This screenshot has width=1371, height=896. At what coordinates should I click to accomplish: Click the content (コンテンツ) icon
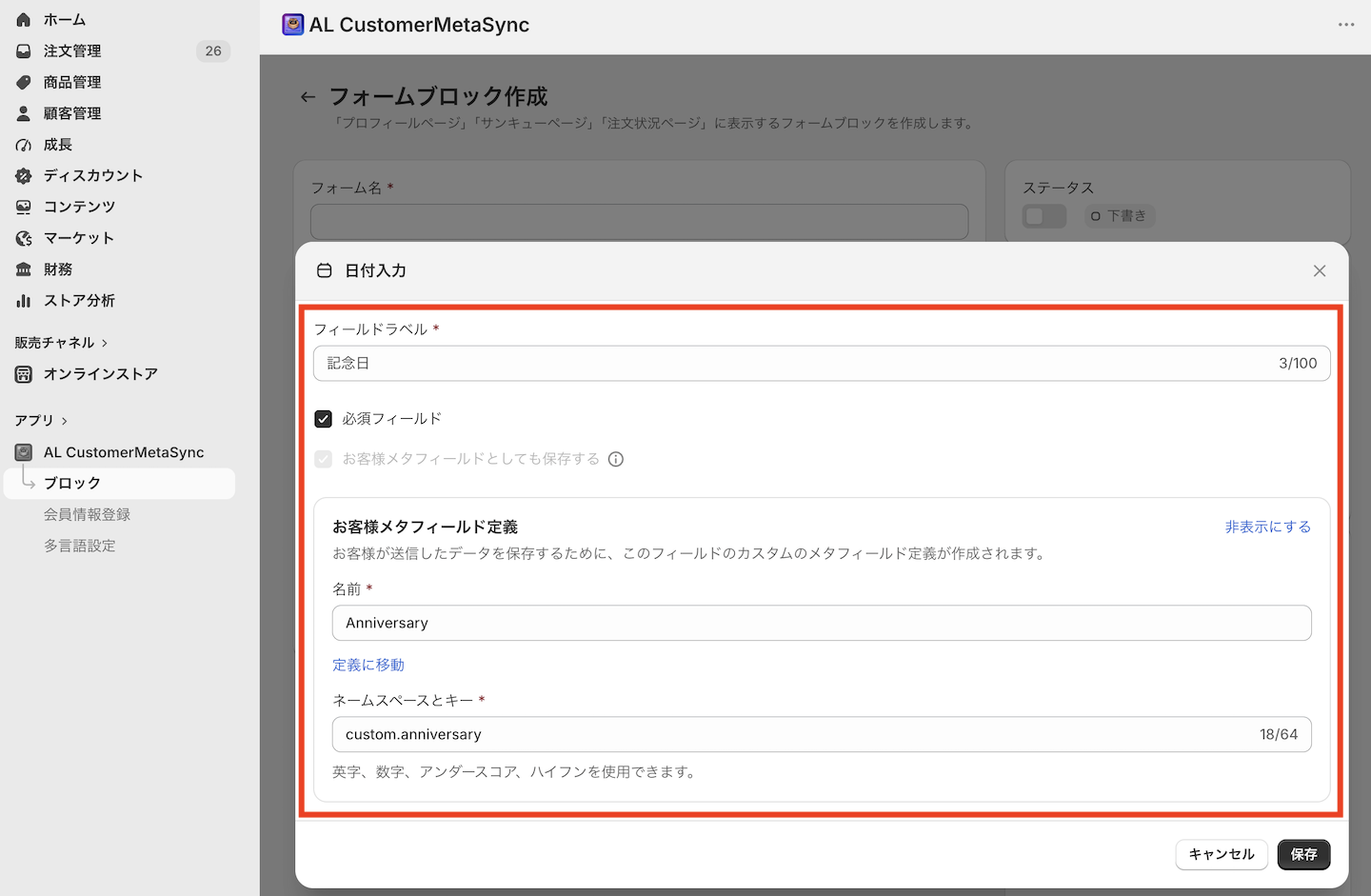(x=24, y=207)
